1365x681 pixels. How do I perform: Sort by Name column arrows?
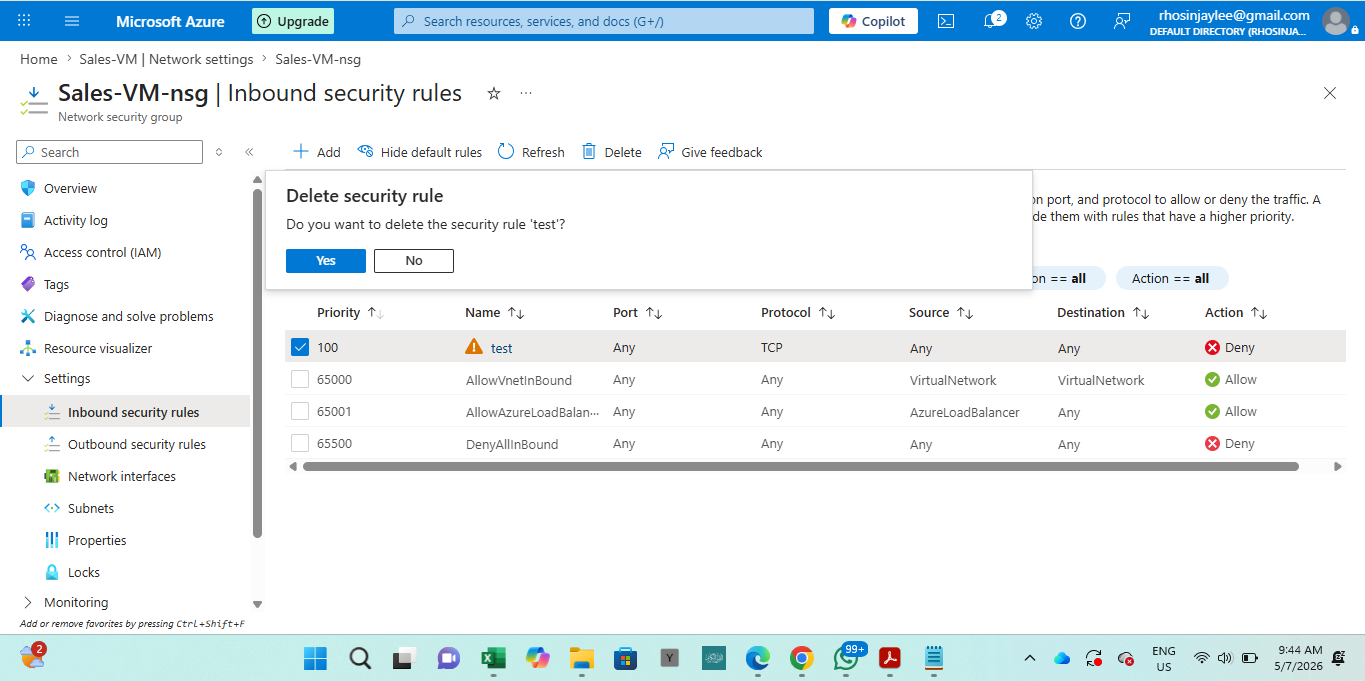(x=516, y=313)
